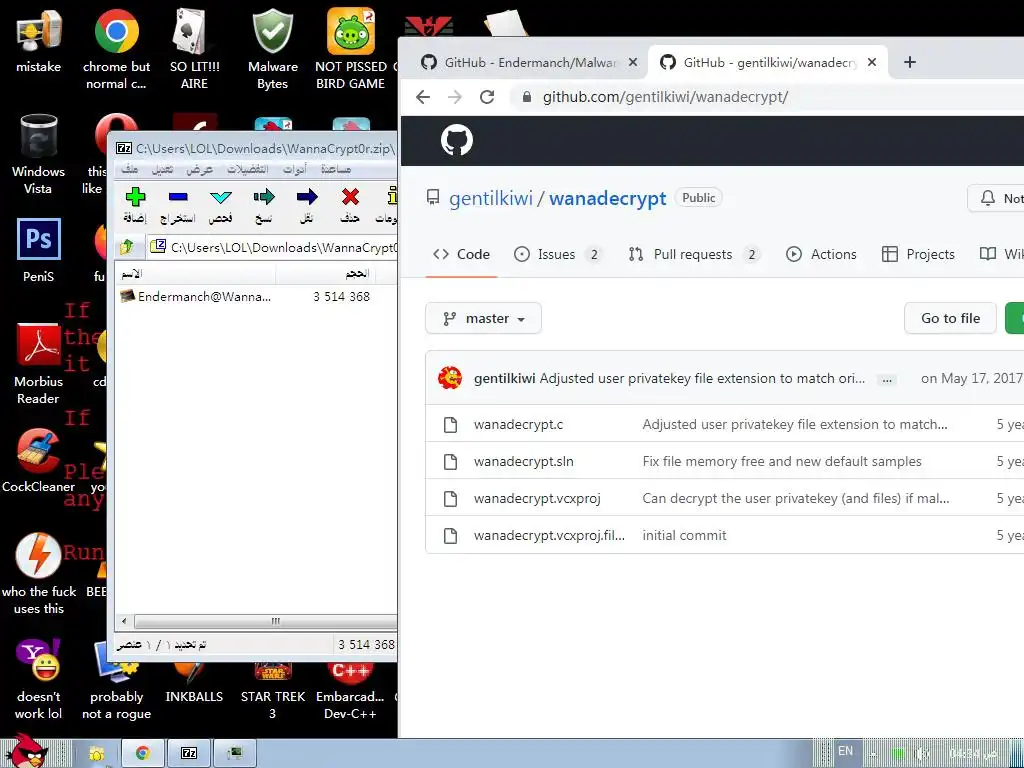Viewport: 1024px width, 768px height.
Task: Open the master branch dropdown
Action: tap(483, 318)
